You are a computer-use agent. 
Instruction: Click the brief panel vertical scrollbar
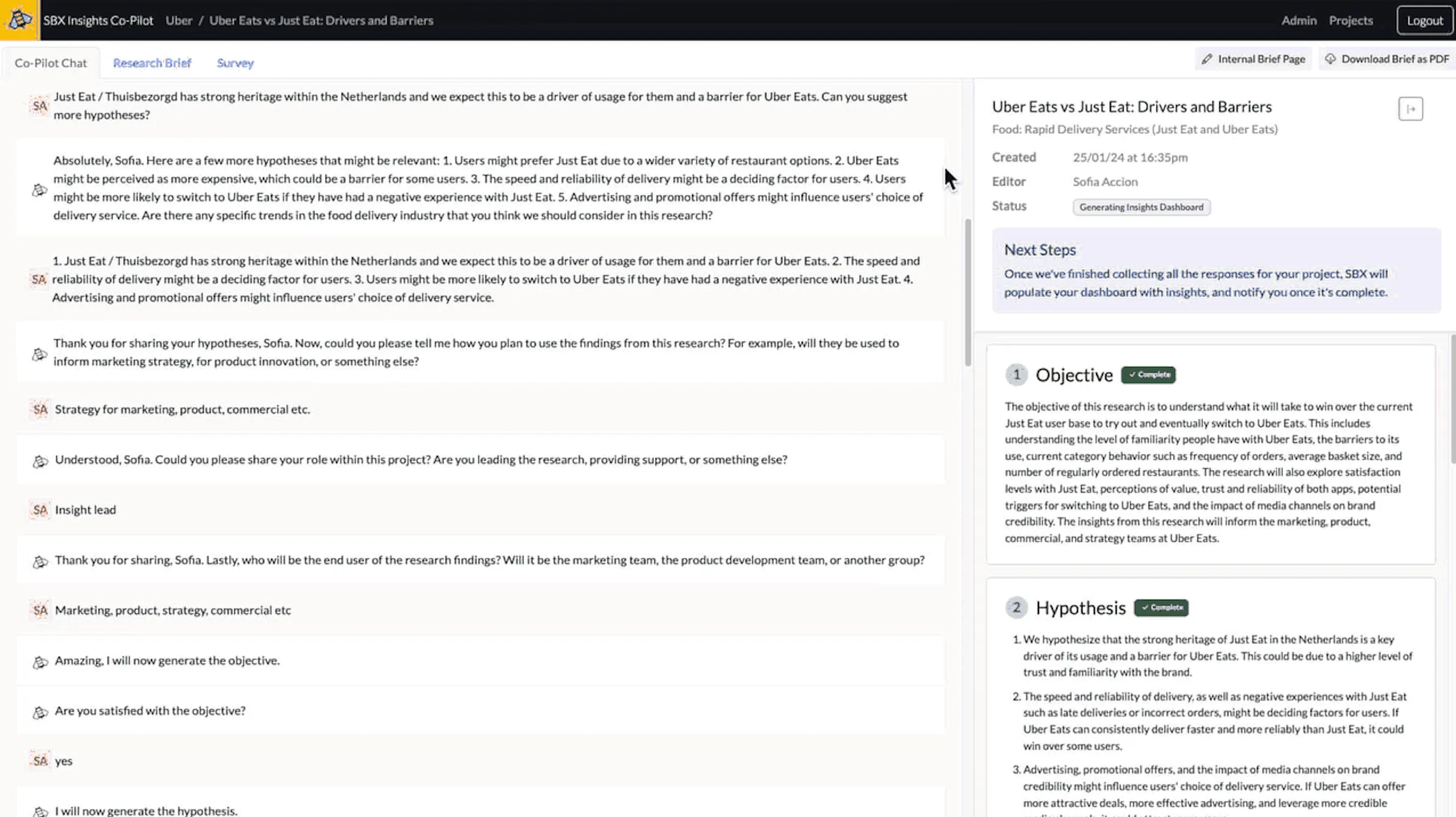[x=1453, y=399]
